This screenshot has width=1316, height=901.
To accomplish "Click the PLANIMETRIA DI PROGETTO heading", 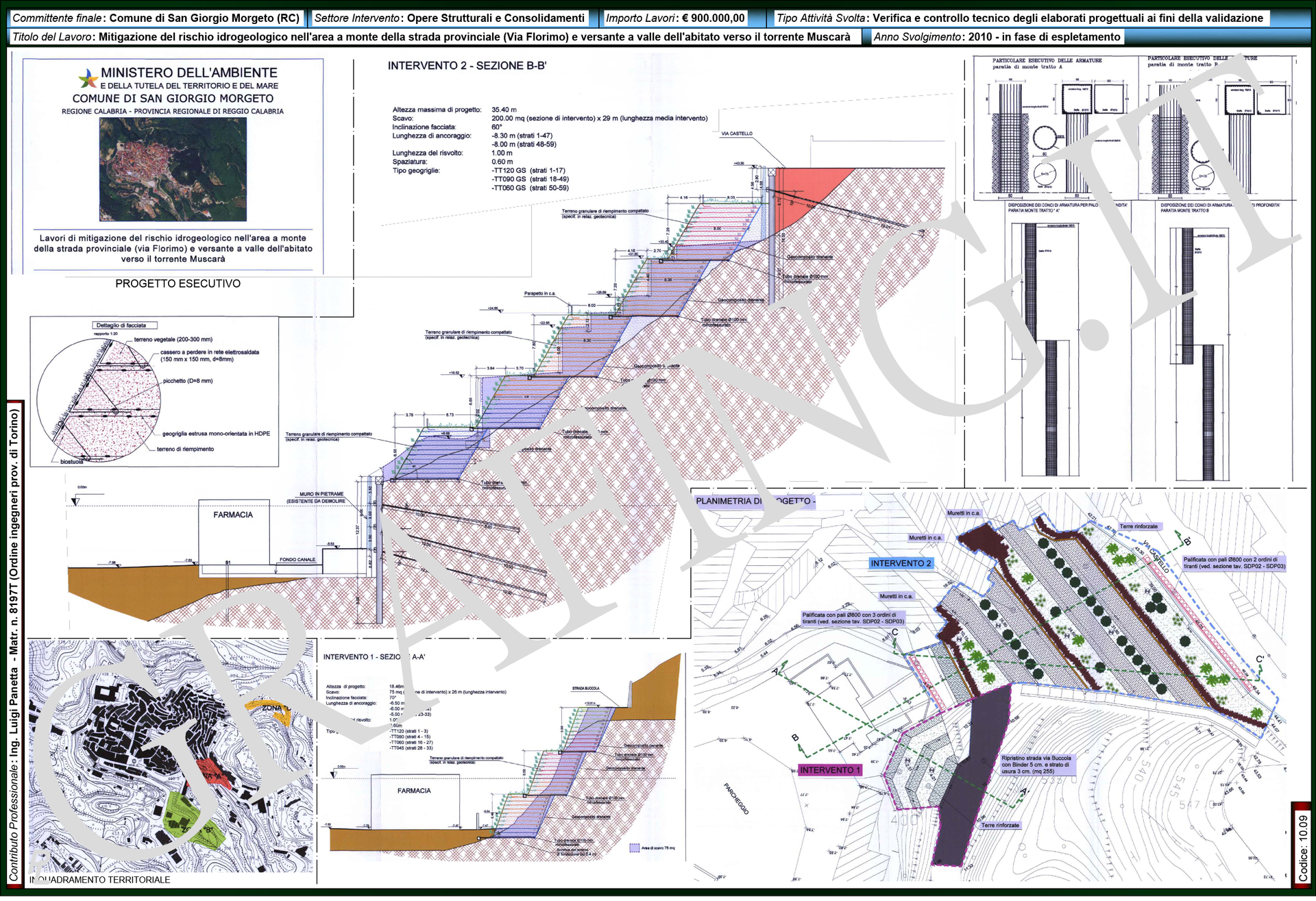I will (754, 501).
